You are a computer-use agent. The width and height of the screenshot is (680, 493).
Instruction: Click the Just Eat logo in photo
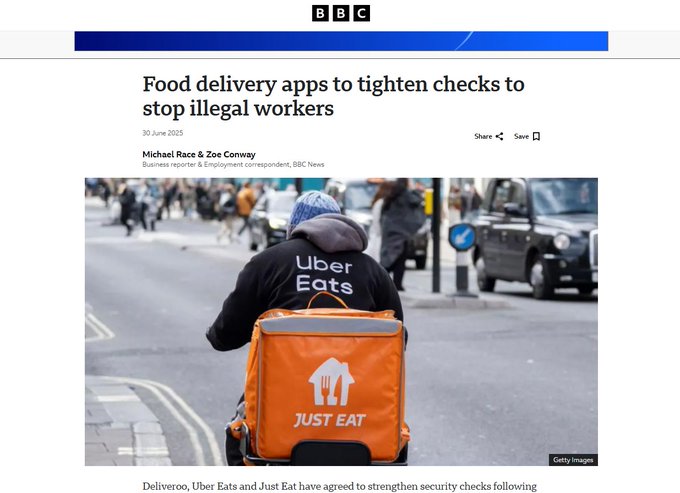click(x=330, y=393)
